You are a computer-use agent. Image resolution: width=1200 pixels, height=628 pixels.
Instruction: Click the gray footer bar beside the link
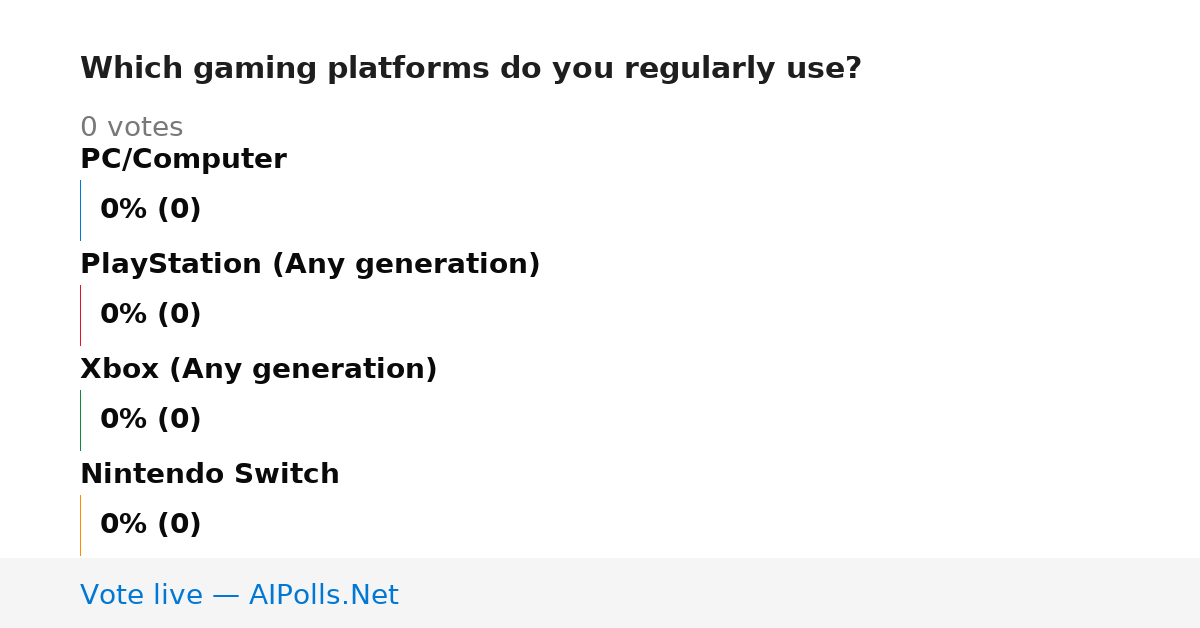[800, 593]
